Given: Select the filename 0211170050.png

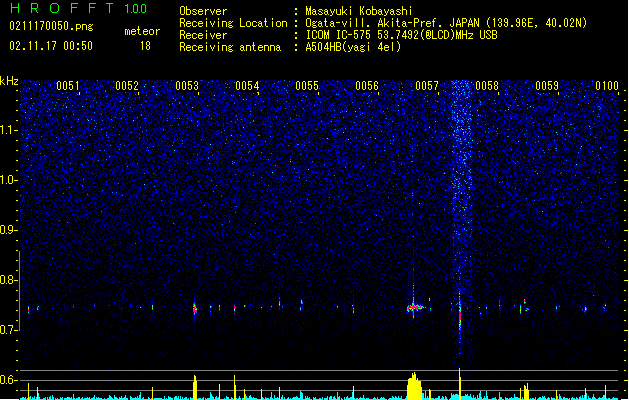Looking at the screenshot, I should click(51, 27).
